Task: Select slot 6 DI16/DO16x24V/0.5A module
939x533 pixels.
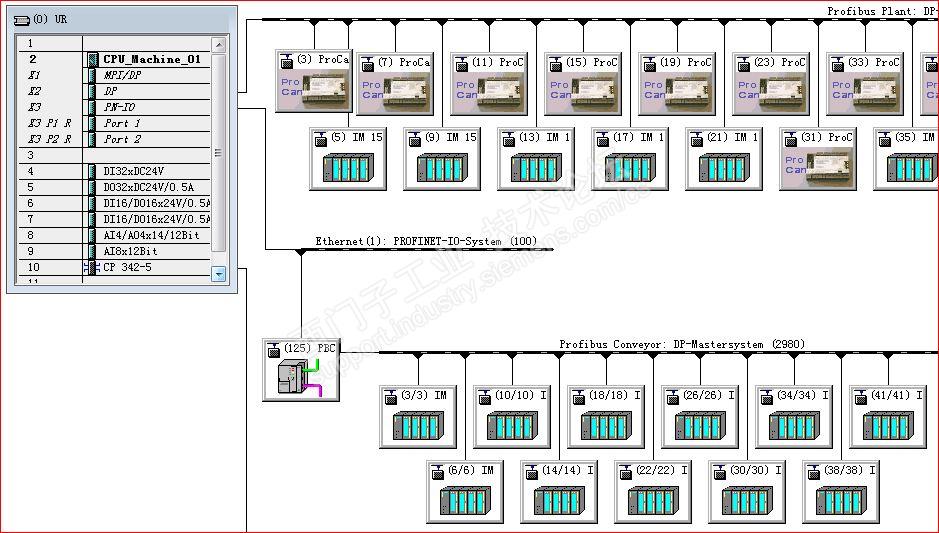Action: tap(114, 204)
